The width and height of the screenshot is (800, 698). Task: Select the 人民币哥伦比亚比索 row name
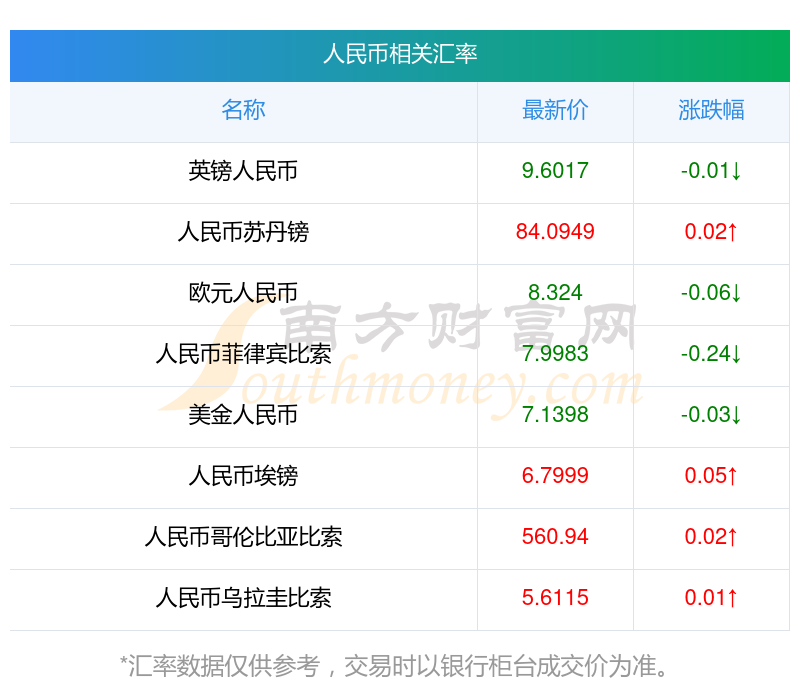[x=243, y=537]
